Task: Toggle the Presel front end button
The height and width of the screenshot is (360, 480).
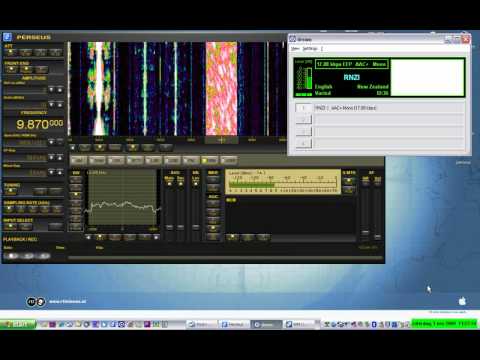Action: coord(11,69)
